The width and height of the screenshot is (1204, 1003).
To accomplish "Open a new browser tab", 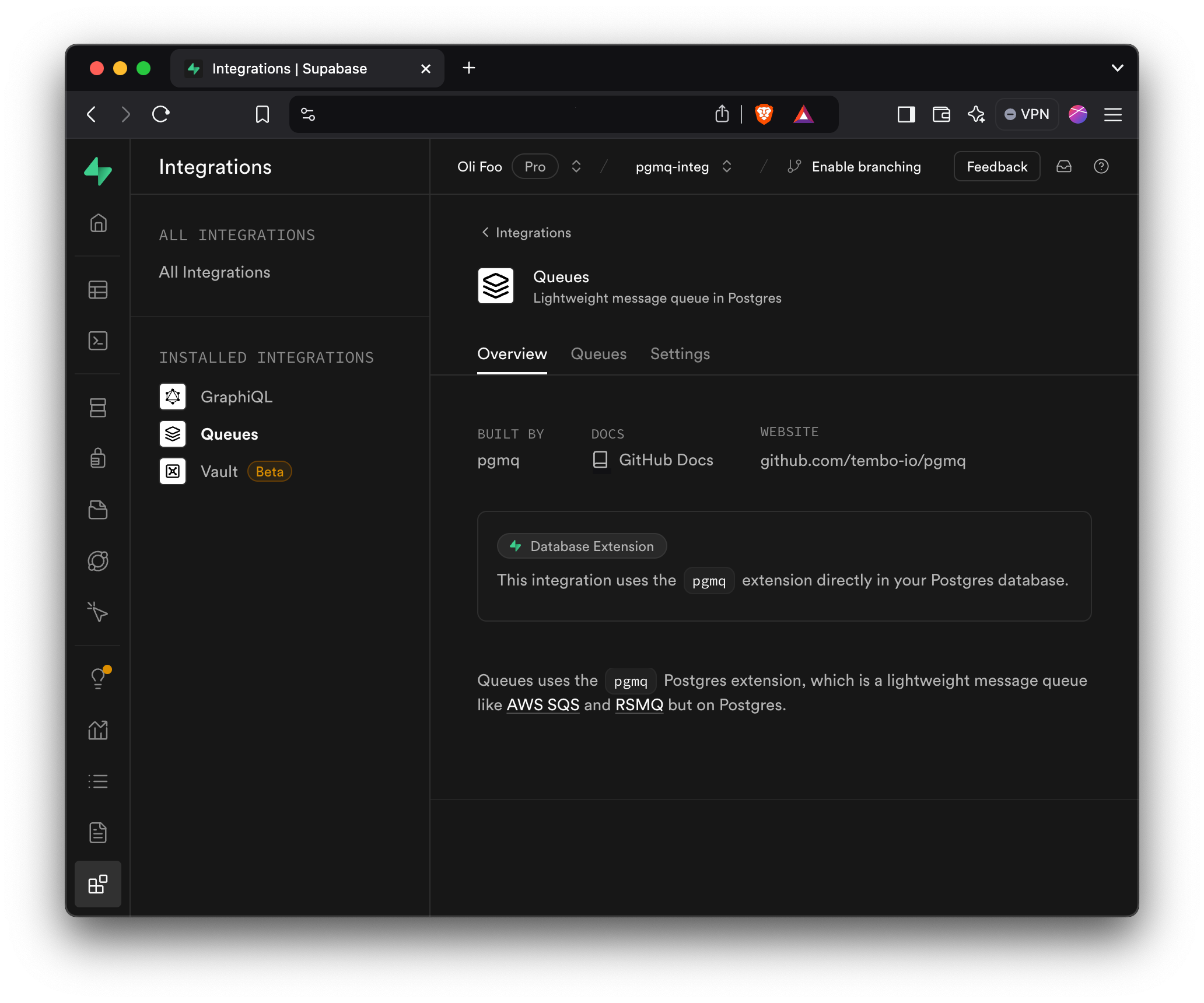I will 469,68.
